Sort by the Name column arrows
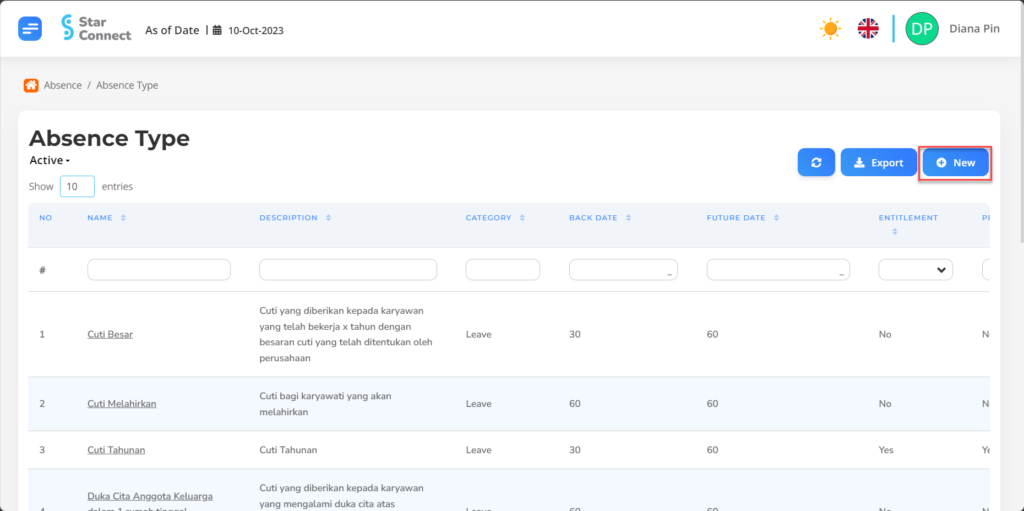 (x=123, y=218)
